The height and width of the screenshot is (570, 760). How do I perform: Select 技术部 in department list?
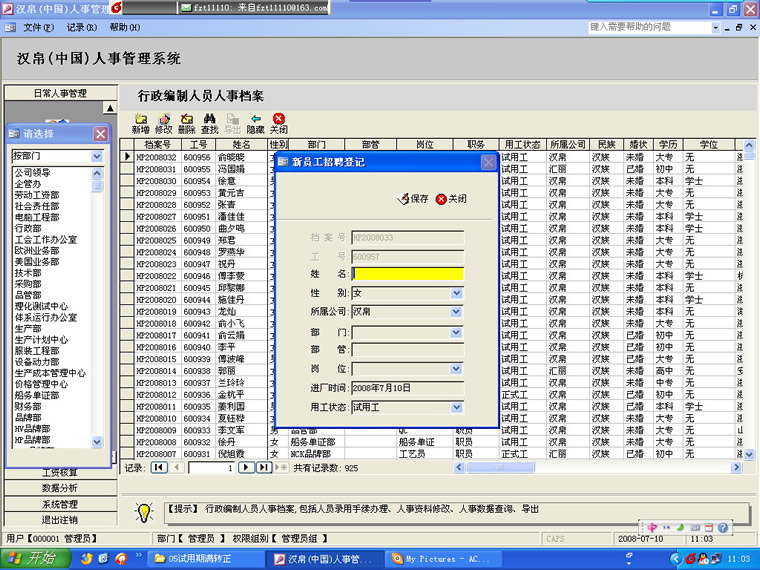[x=28, y=273]
